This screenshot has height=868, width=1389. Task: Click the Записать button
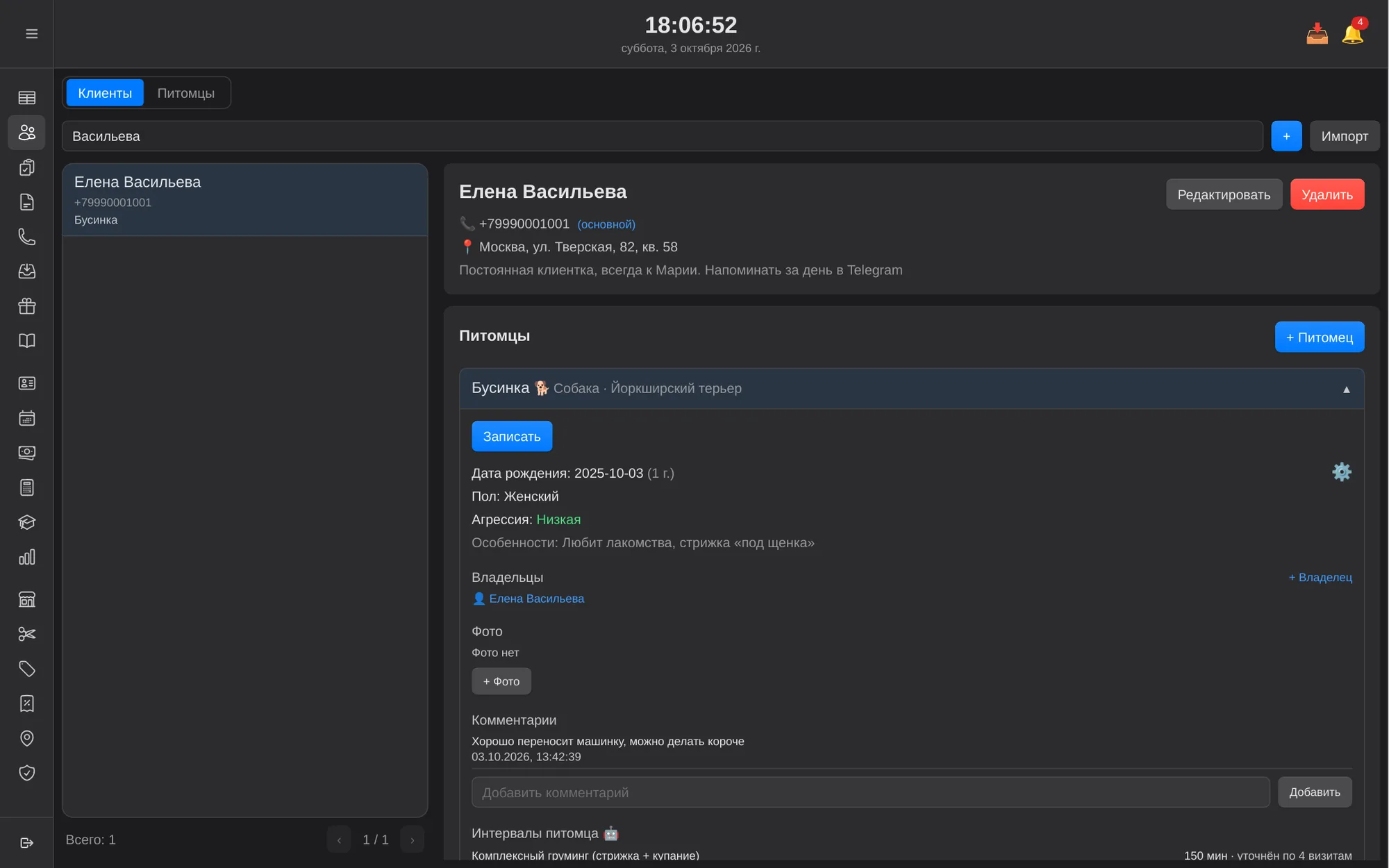click(x=512, y=436)
